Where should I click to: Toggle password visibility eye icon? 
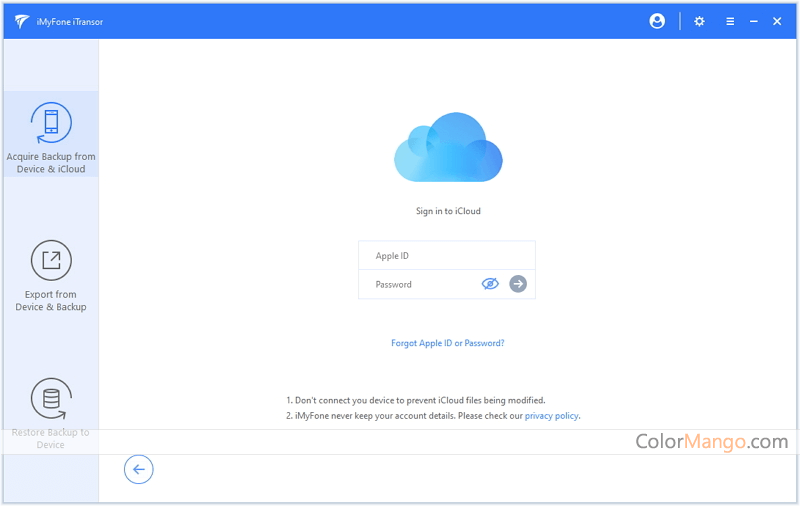(490, 284)
